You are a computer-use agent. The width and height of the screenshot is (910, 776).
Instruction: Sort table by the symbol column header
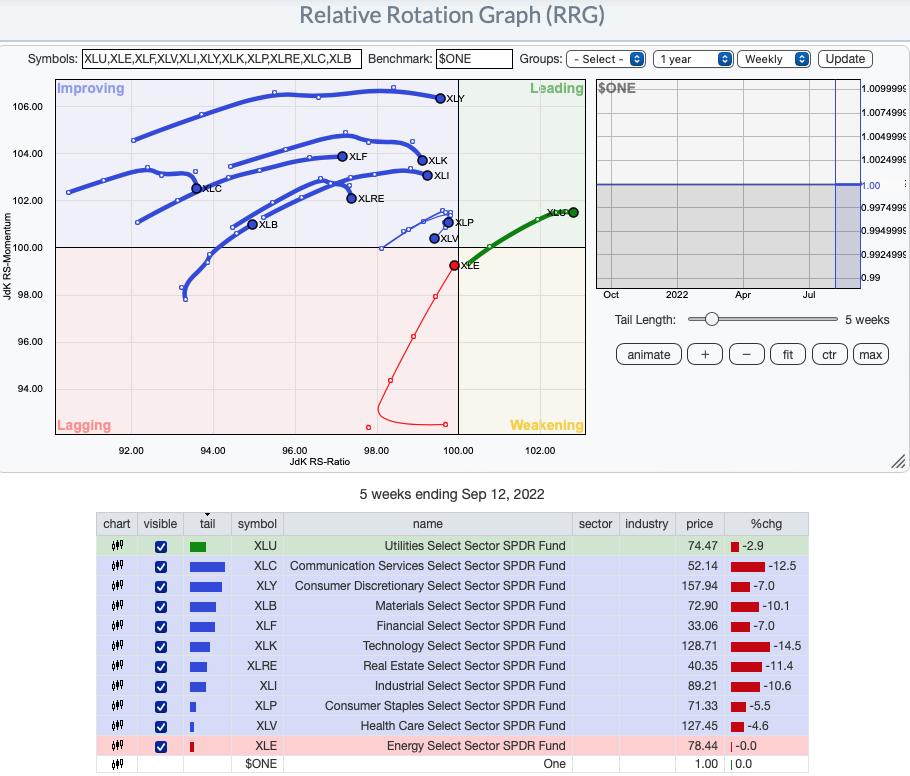(x=257, y=524)
